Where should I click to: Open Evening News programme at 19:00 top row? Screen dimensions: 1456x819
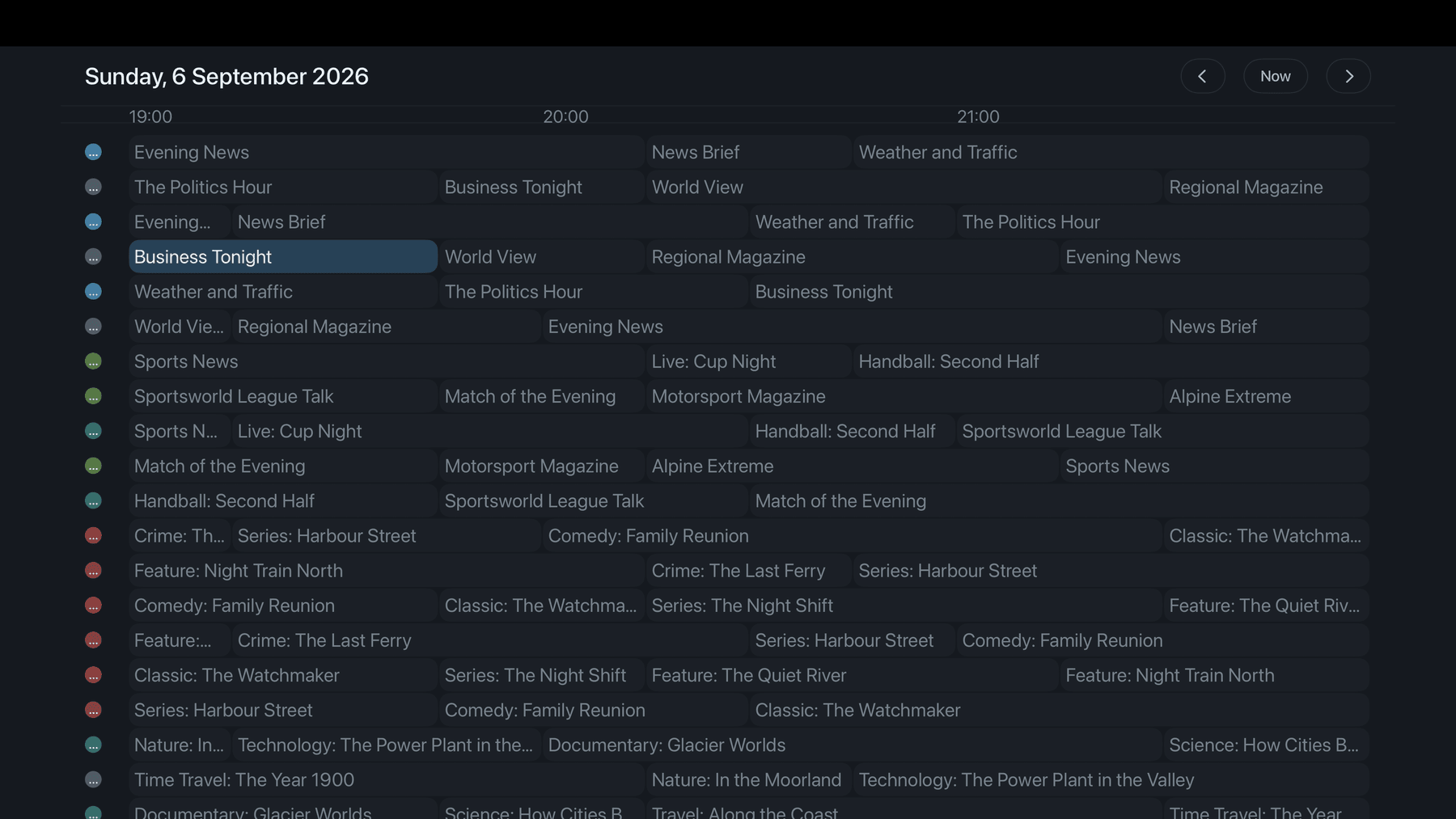pos(387,152)
